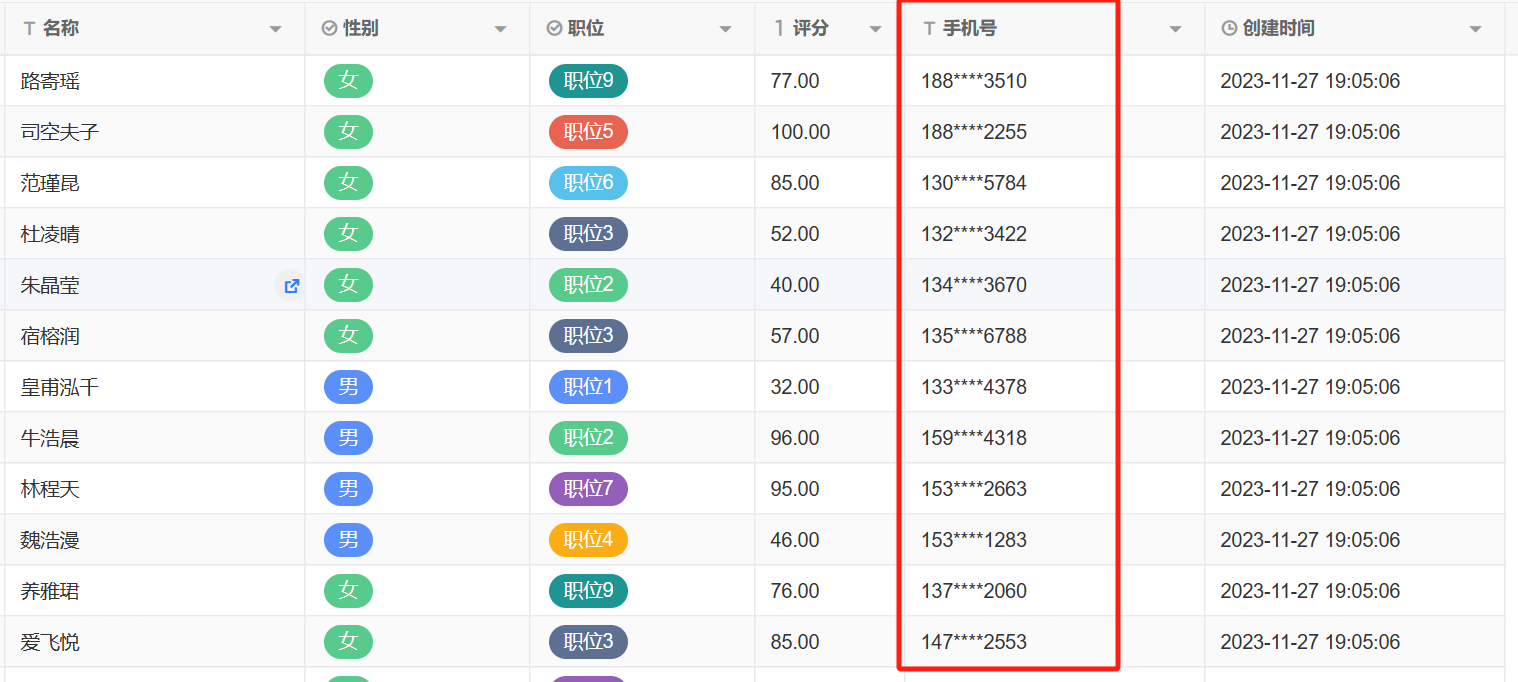Click the text-type icon in 名称 header
The image size is (1518, 682).
pyautogui.click(x=29, y=29)
